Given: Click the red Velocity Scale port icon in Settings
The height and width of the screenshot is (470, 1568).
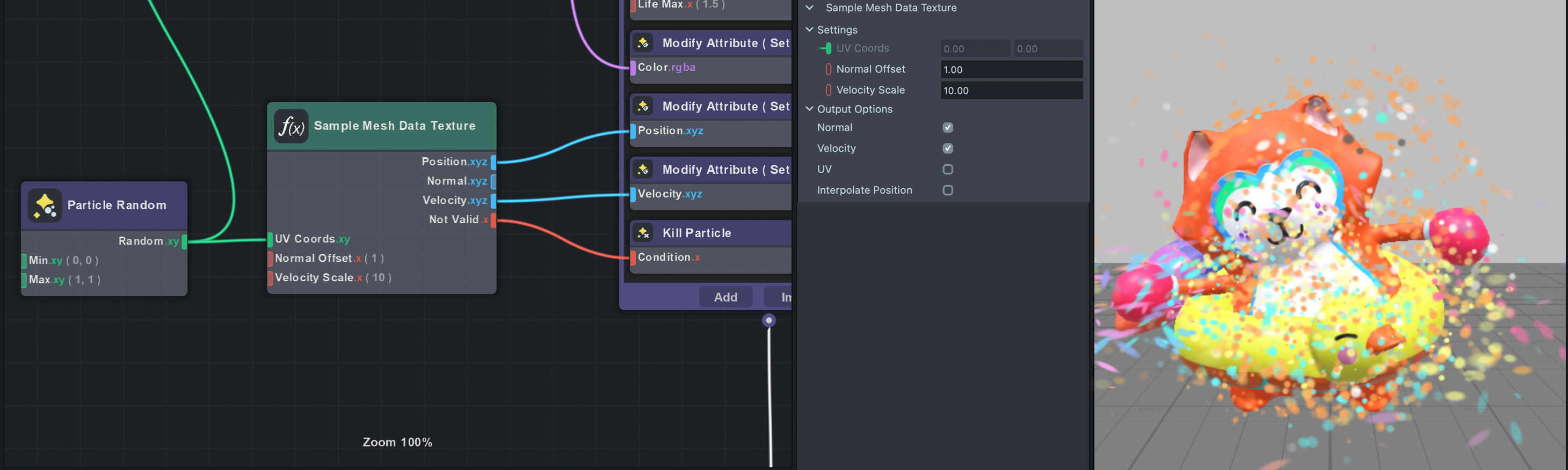Looking at the screenshot, I should click(828, 90).
